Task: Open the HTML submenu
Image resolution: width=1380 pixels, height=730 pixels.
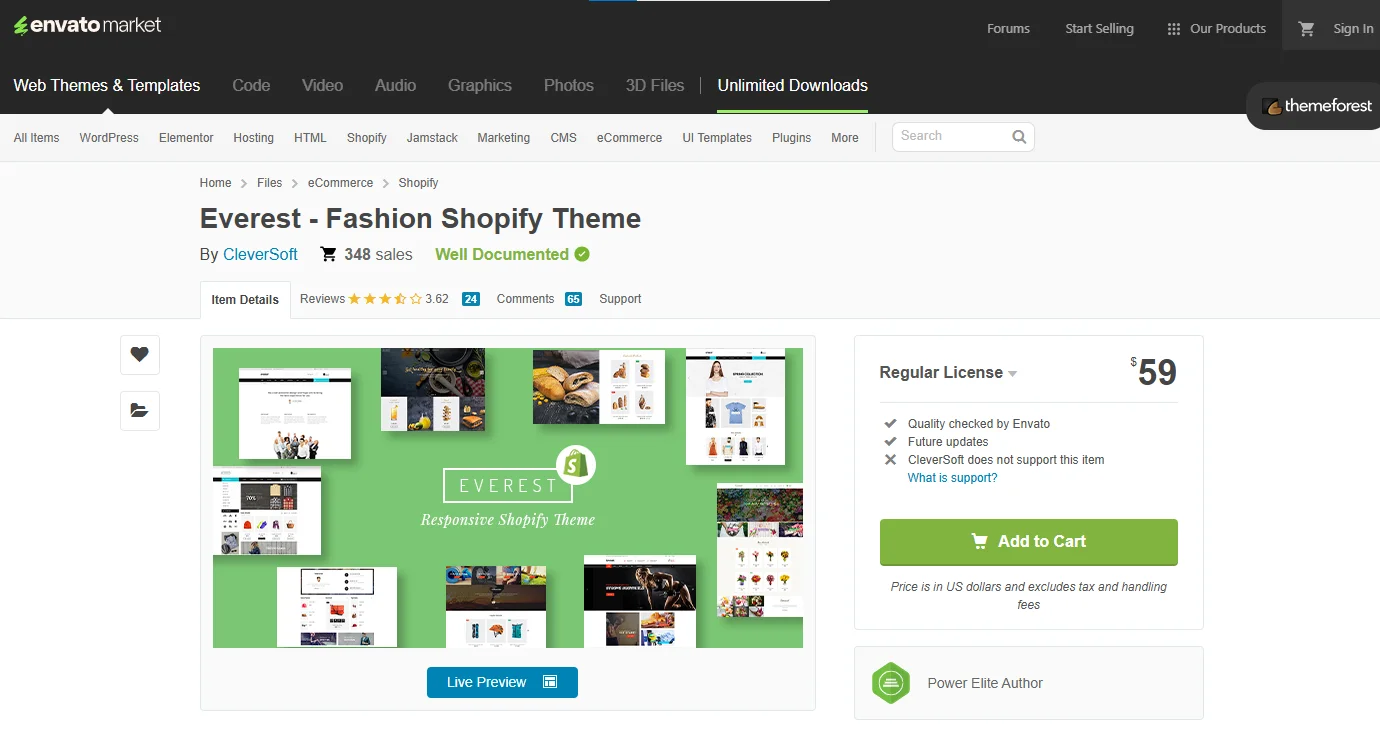Action: tap(310, 138)
